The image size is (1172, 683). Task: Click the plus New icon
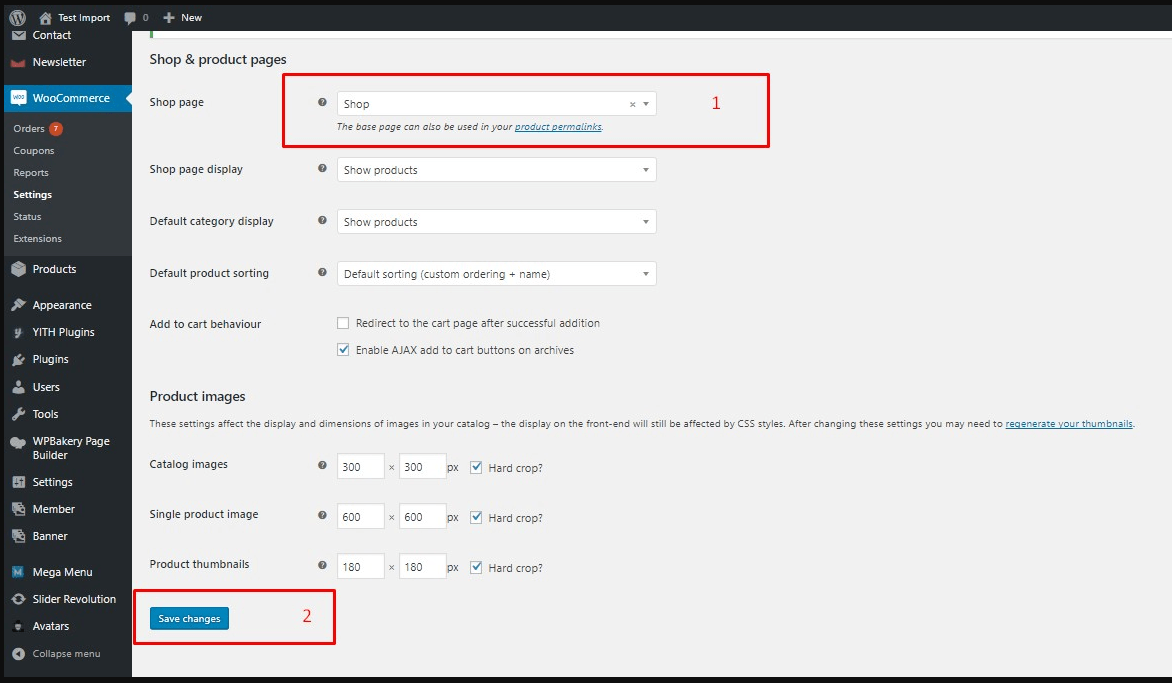[x=169, y=18]
